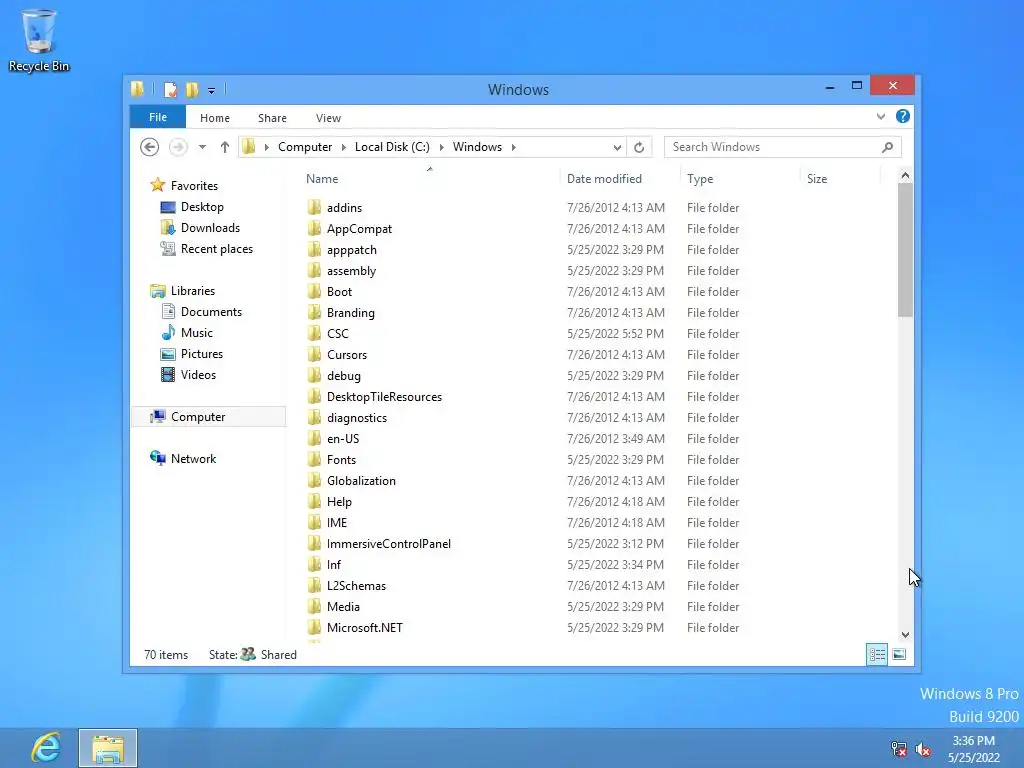Click the Forward navigation arrow
1024x768 pixels.
[178, 147]
